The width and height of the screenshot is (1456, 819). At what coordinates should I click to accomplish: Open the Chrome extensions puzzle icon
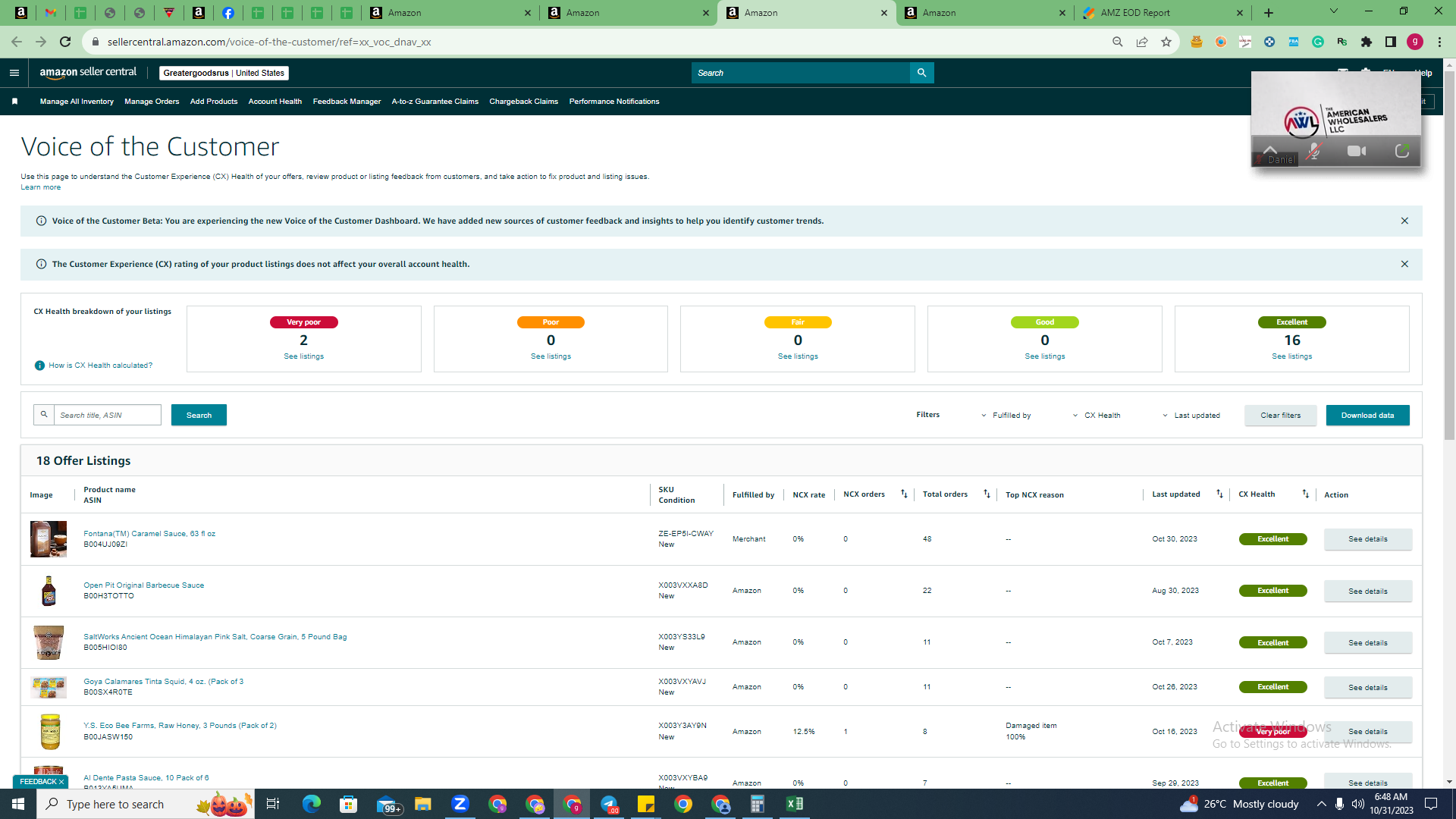(1366, 42)
